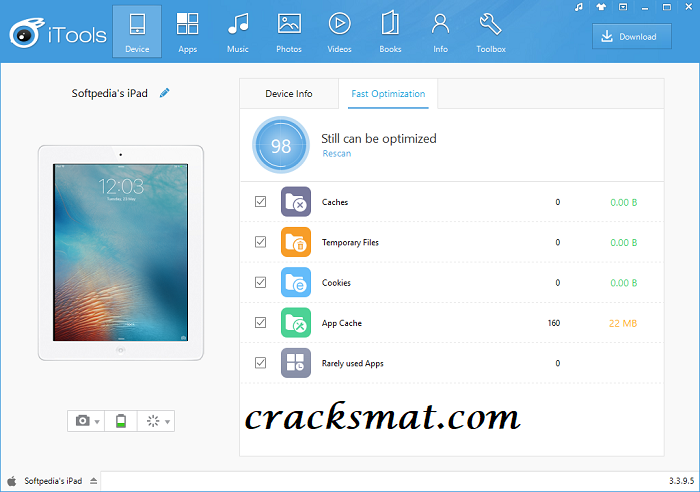Expand the reboot options dropdown arrow
This screenshot has width=700, height=492.
point(167,421)
